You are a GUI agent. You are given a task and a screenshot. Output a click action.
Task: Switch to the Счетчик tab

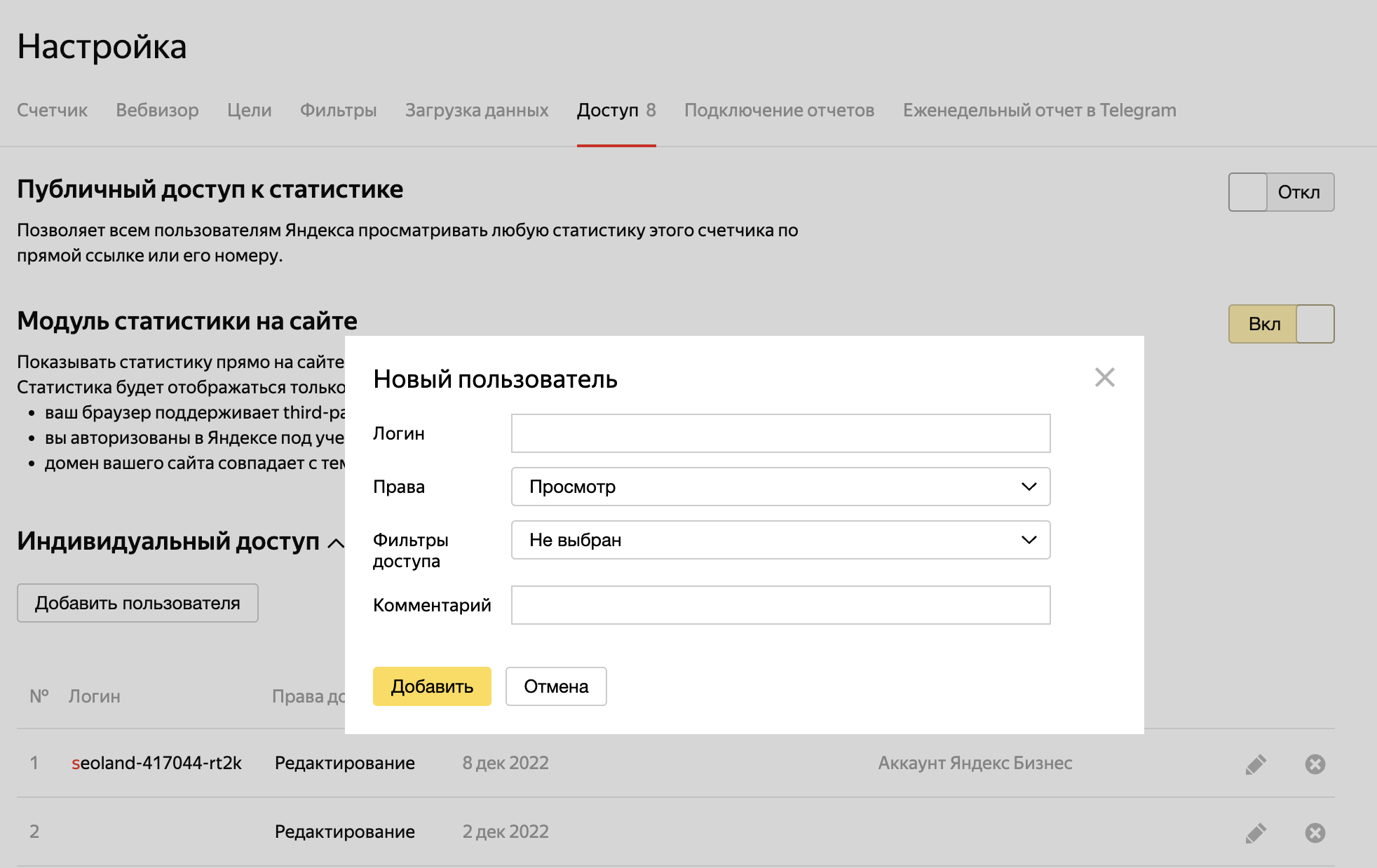[52, 110]
